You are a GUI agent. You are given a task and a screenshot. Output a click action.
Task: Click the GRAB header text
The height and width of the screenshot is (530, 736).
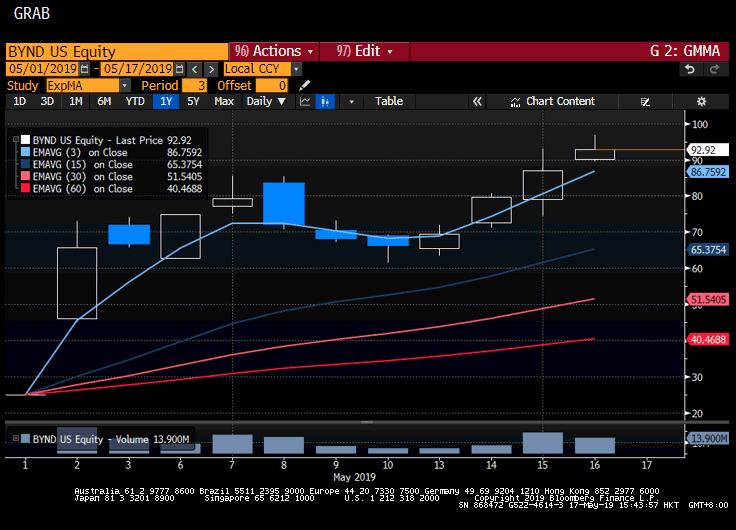pos(31,13)
